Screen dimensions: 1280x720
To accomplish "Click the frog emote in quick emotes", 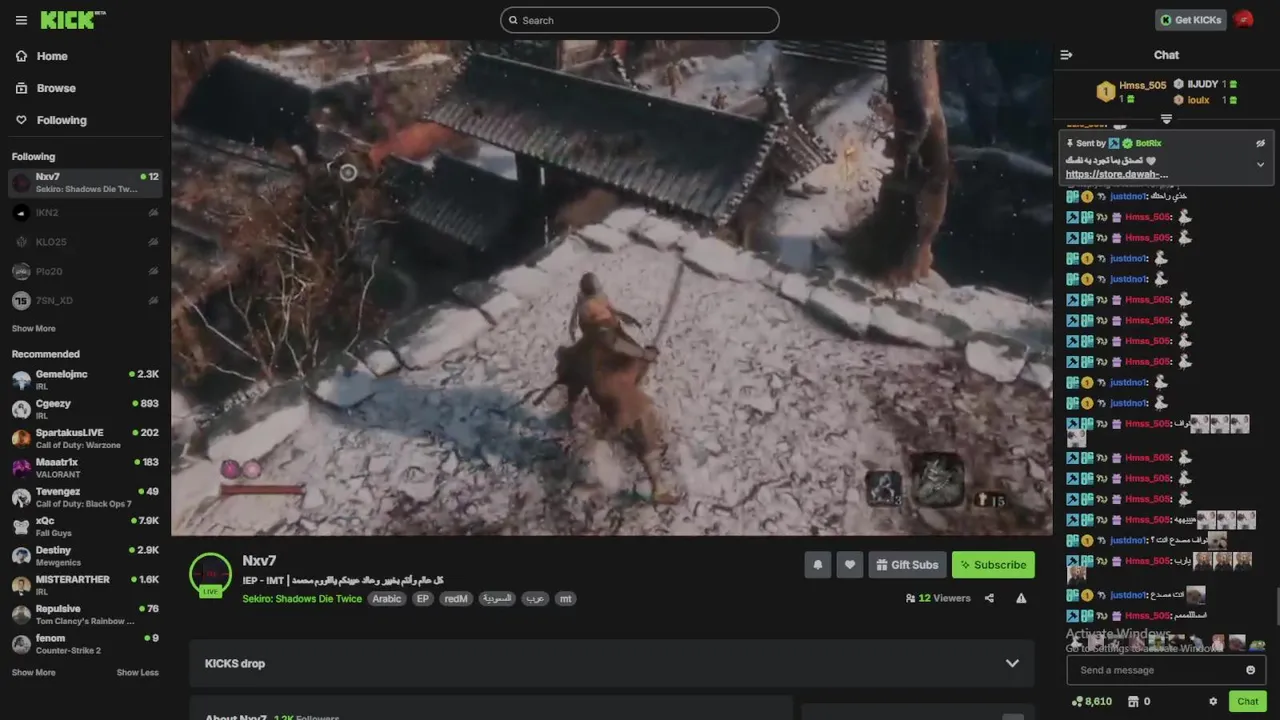I will (x=1257, y=643).
